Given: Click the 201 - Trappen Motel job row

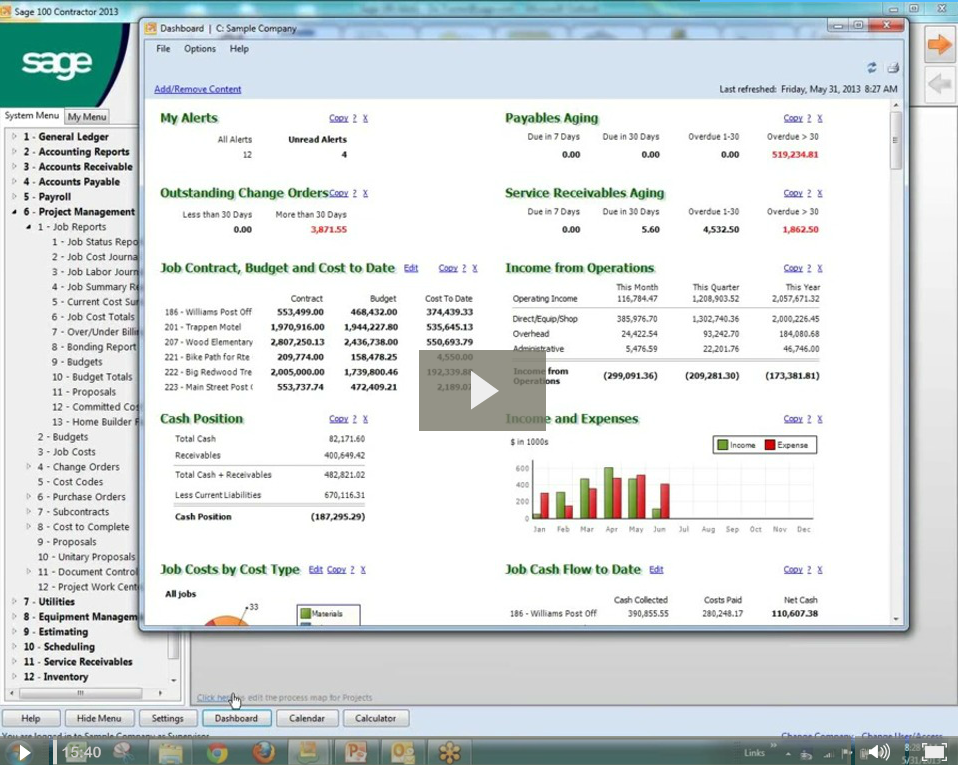Looking at the screenshot, I should coord(318,327).
